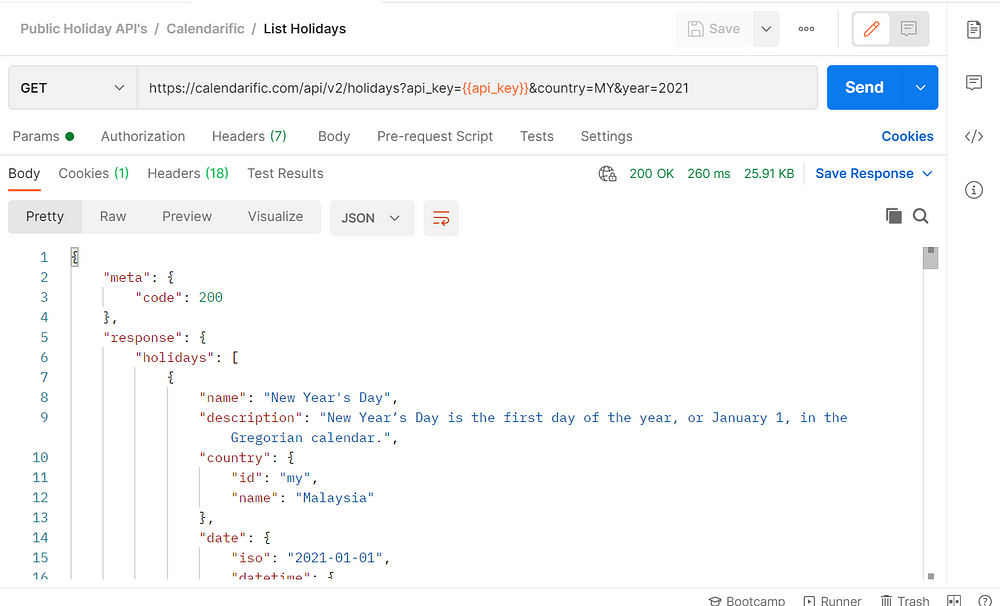Open the Cookies link
1000x606 pixels.
pos(907,136)
